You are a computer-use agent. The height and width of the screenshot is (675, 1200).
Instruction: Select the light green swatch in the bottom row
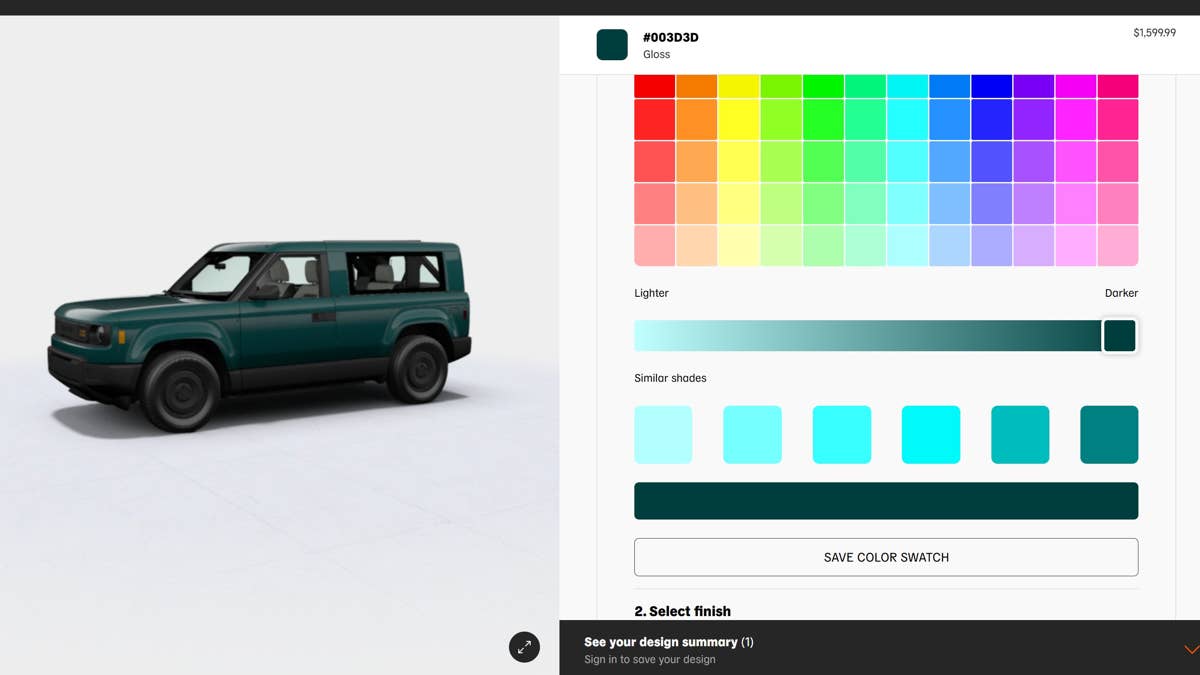[x=823, y=245]
